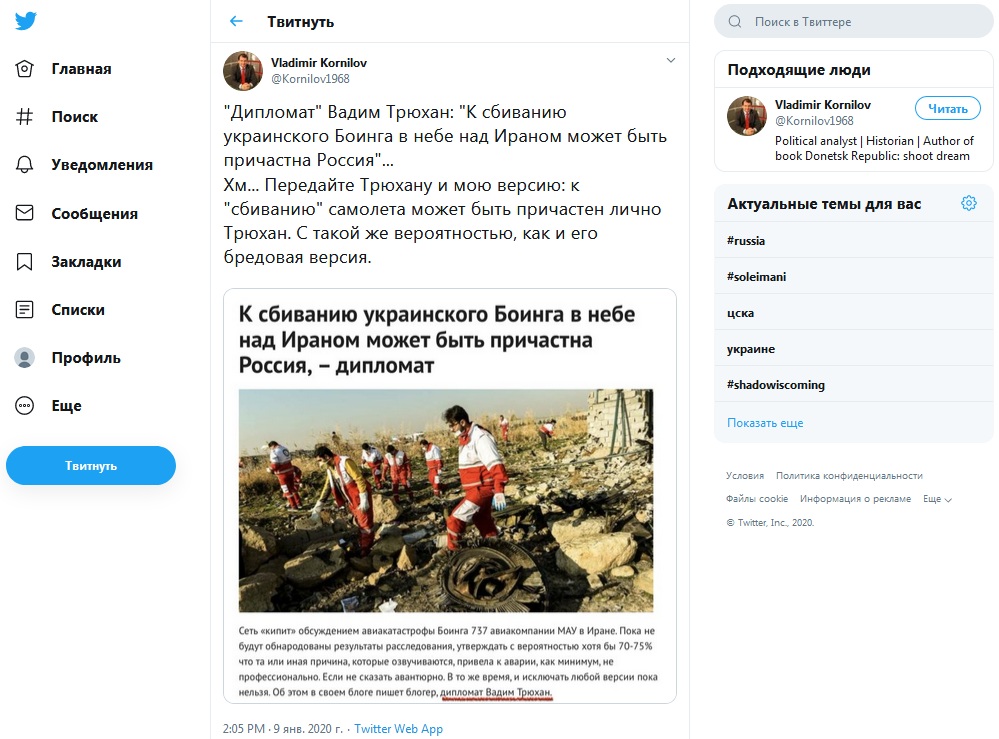Open the tweet options chevron menu
The image size is (999, 739).
pos(671,61)
